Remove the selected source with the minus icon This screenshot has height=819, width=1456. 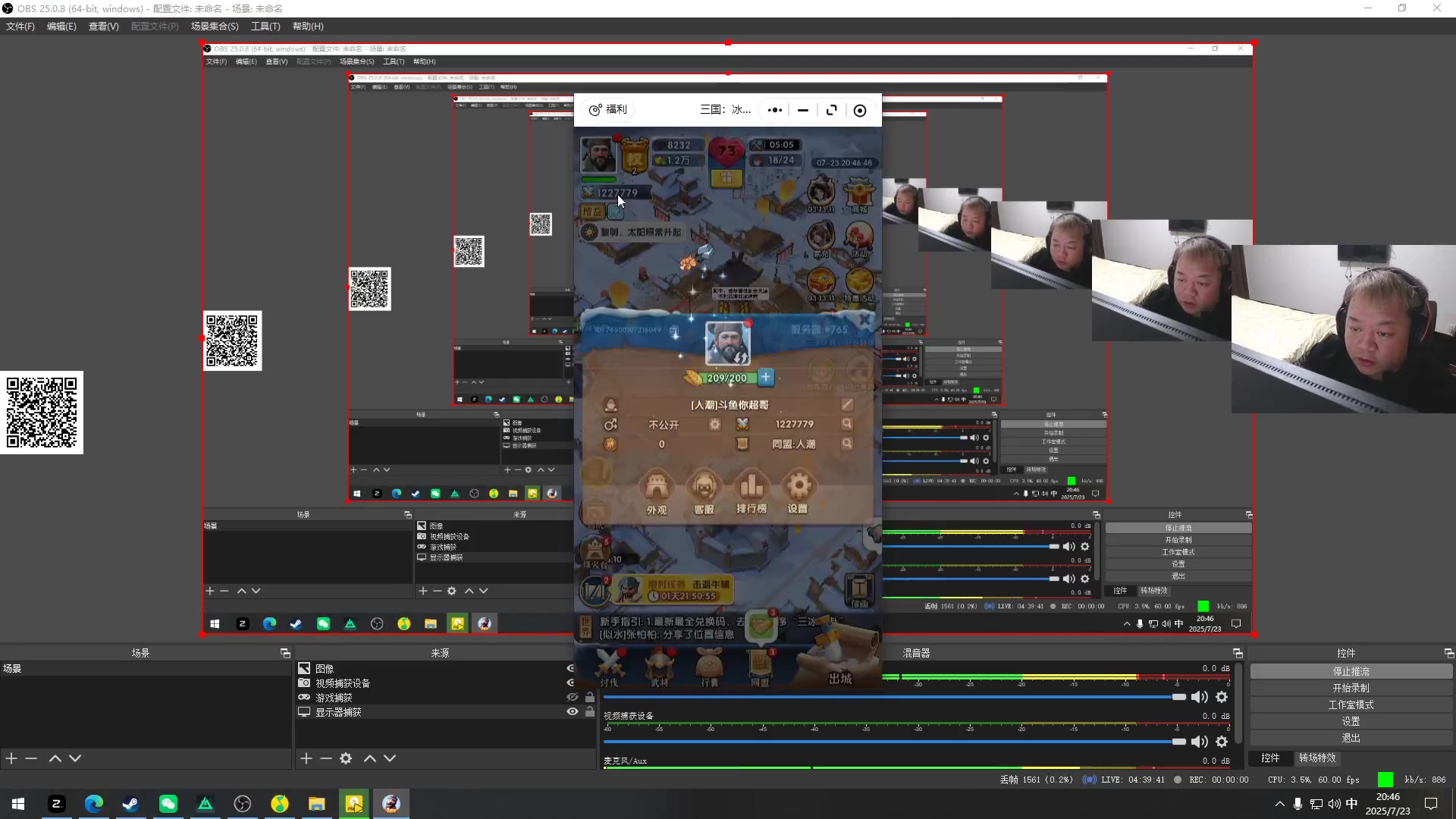pos(326,758)
